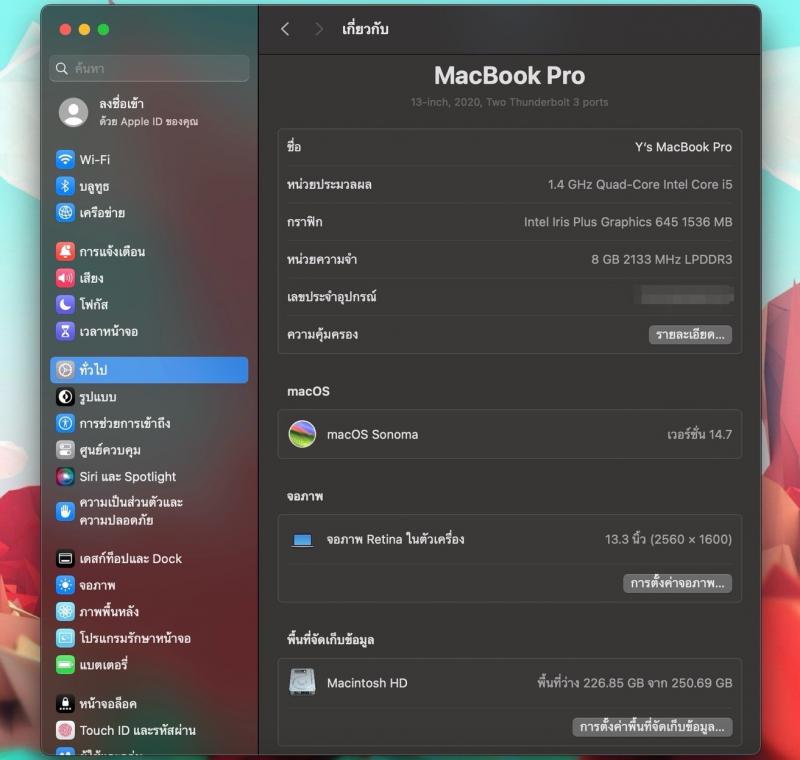Viewport: 800px width, 760px height.
Task: Open the Network (เครือข่าย) globe icon
Action: click(65, 212)
